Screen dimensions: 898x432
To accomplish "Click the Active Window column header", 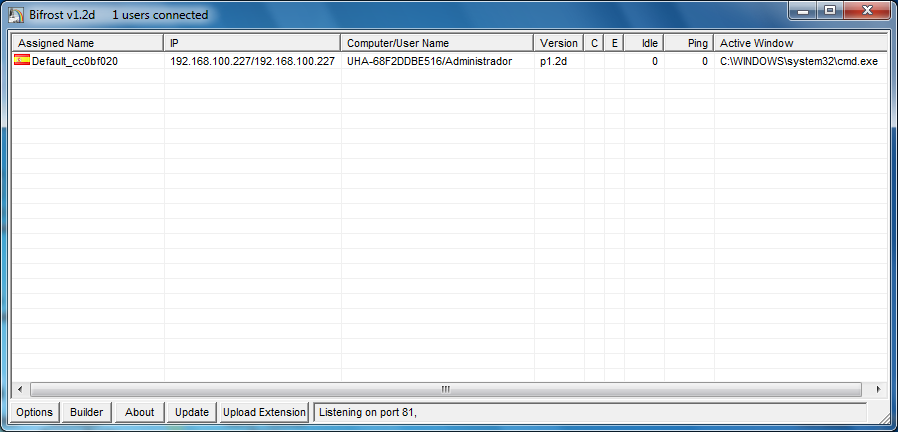I will [x=800, y=43].
